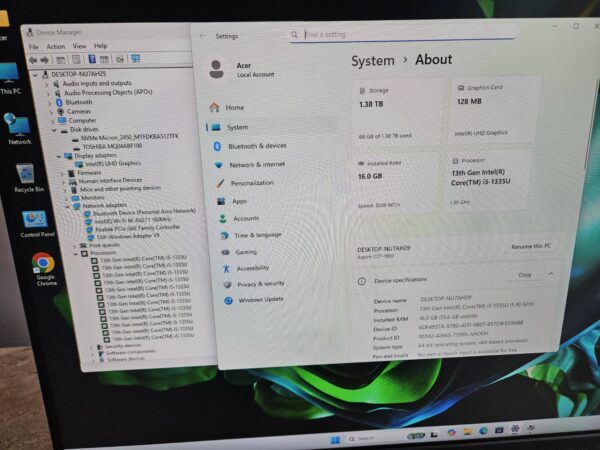The image size is (600, 450).
Task: Expand the Bluetooth node in Device Manager
Action: (50, 103)
